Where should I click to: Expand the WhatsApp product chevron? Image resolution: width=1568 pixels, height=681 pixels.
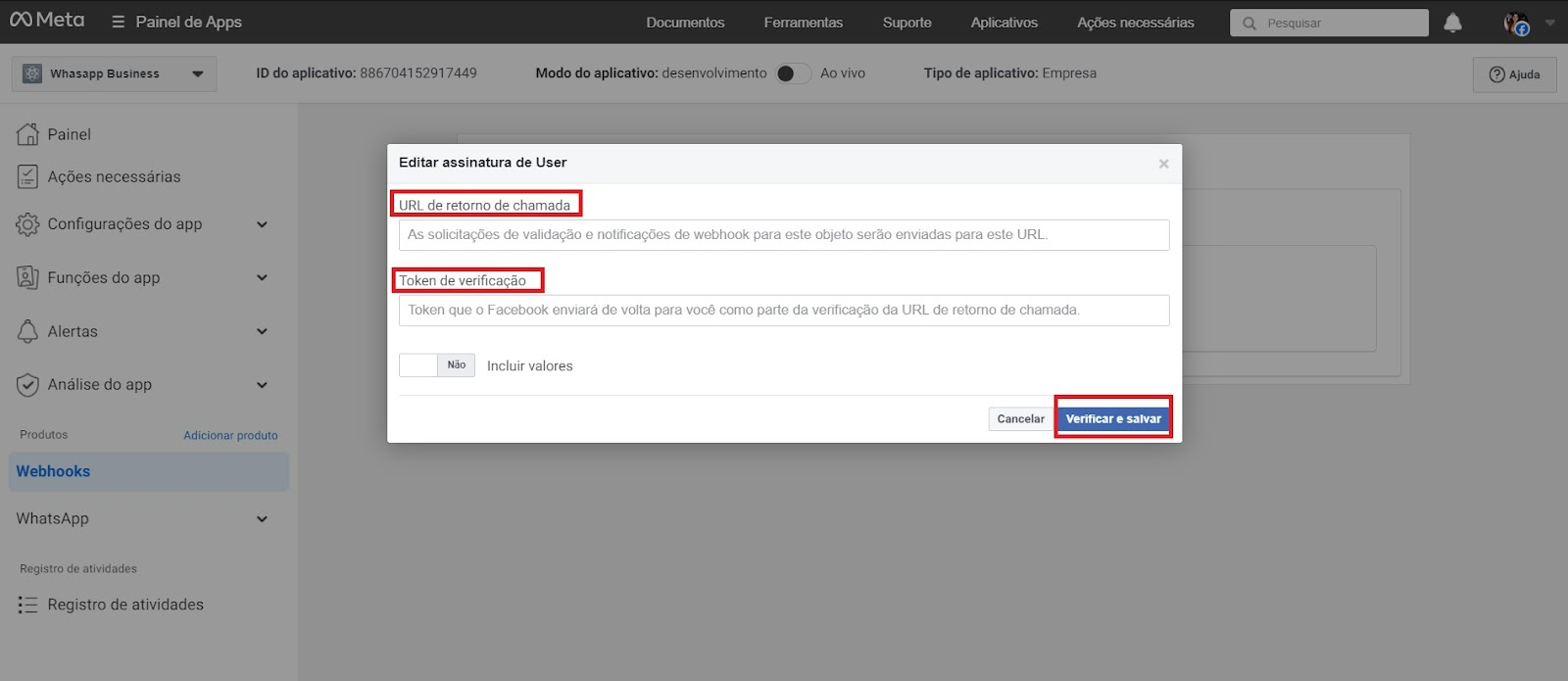(x=262, y=519)
